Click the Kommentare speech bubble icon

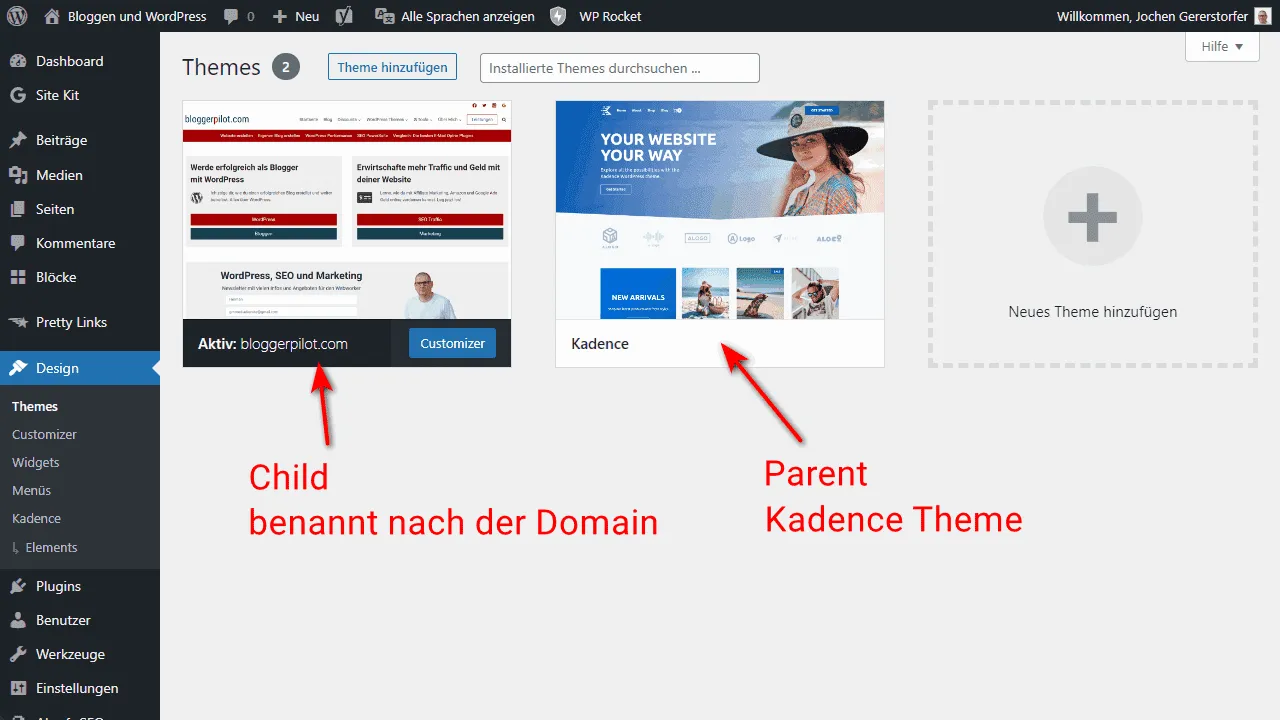click(x=18, y=243)
